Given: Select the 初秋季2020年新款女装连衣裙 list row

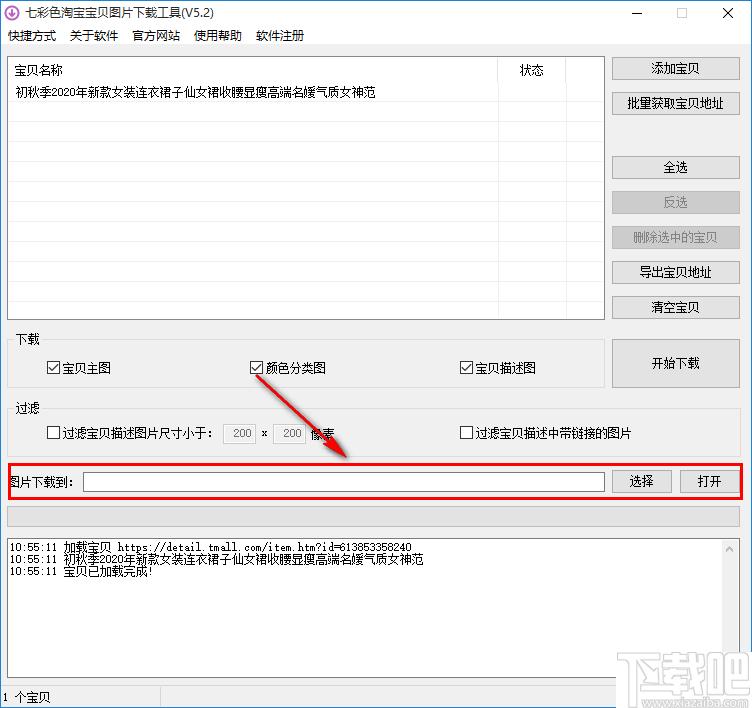Looking at the screenshot, I should [x=306, y=92].
